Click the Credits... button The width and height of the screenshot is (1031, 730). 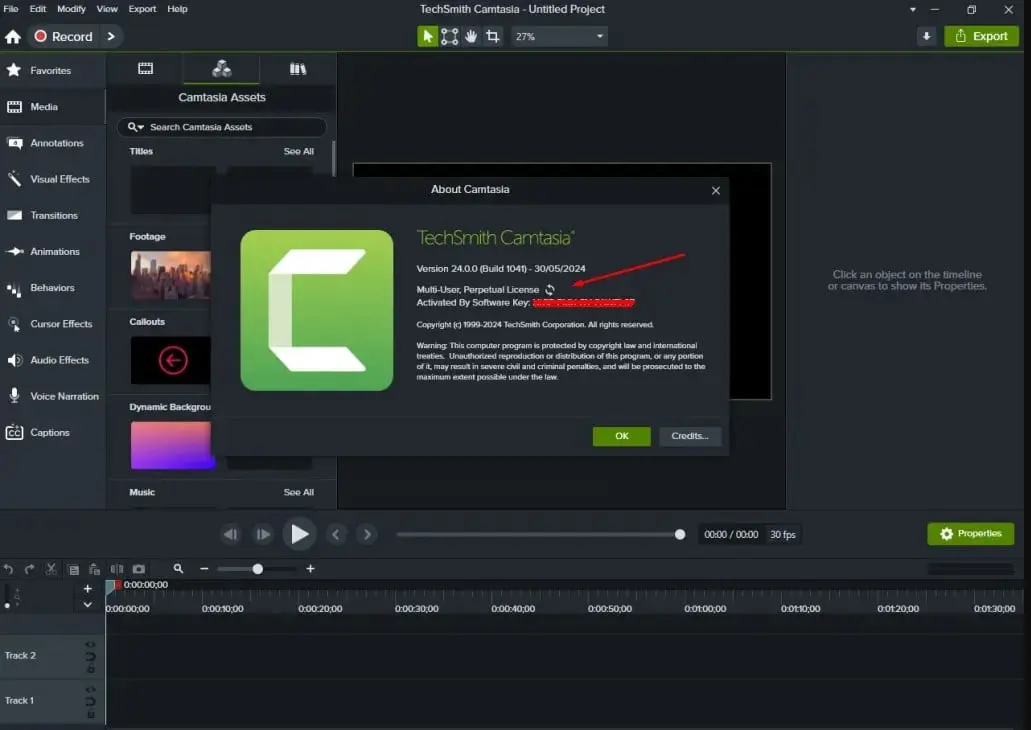(x=690, y=436)
